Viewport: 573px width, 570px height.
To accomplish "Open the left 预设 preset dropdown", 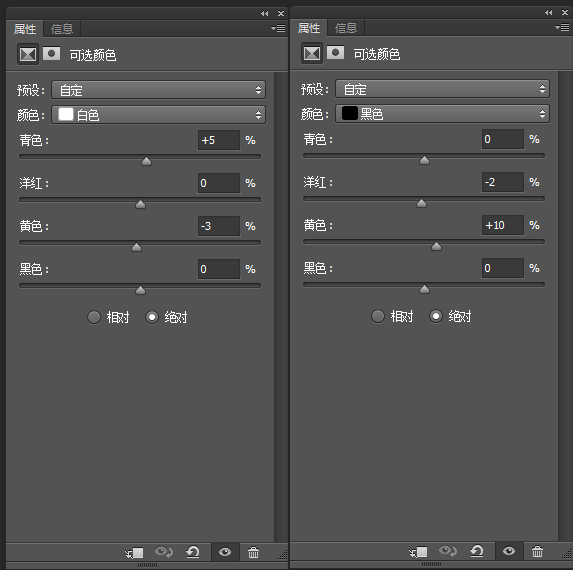I will pos(158,90).
